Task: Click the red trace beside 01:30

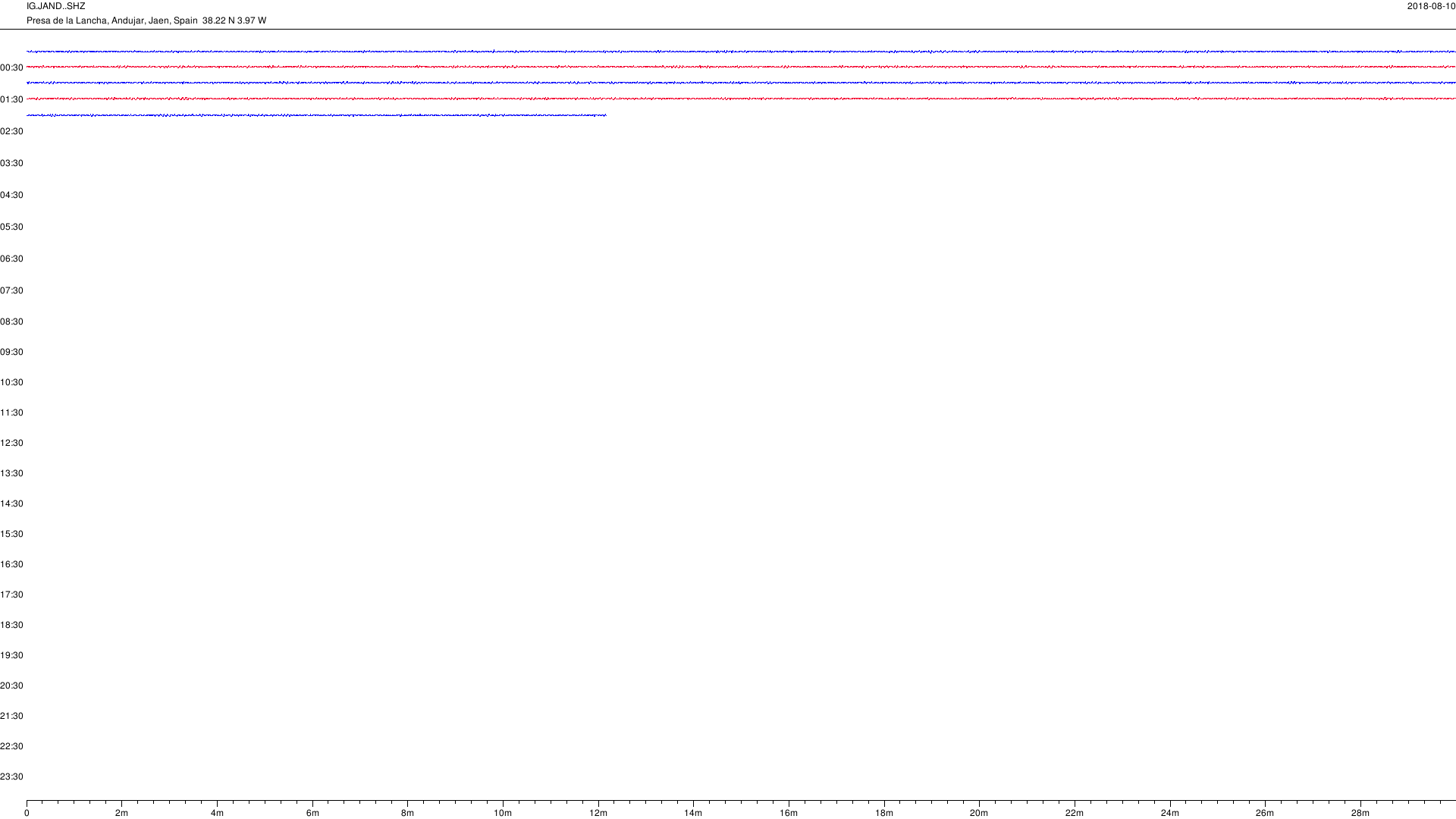Action: [x=741, y=99]
